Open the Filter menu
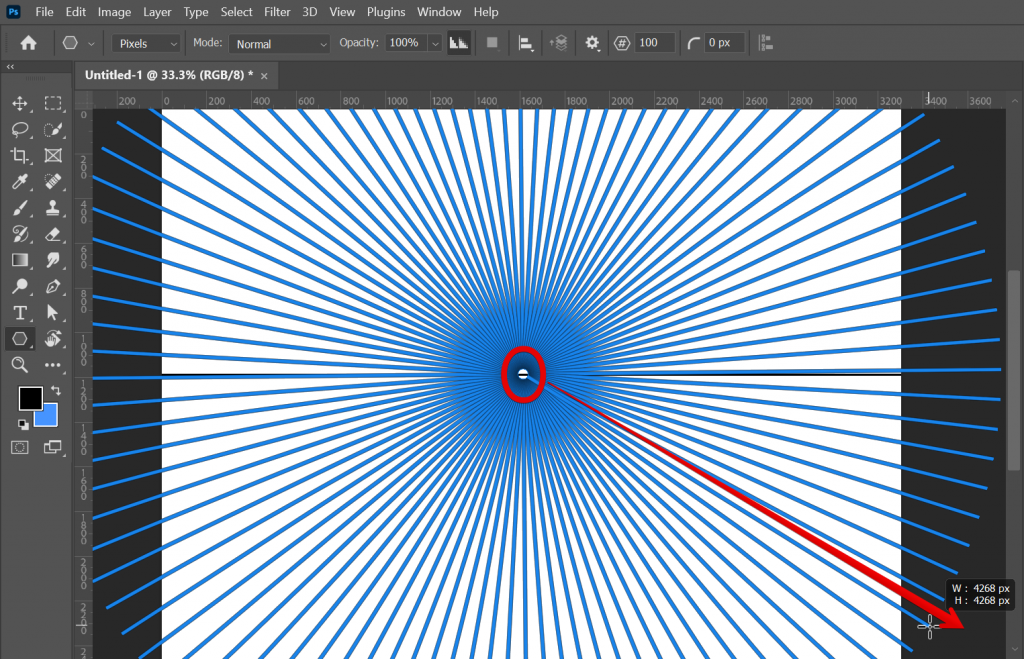1024x659 pixels. tap(277, 11)
